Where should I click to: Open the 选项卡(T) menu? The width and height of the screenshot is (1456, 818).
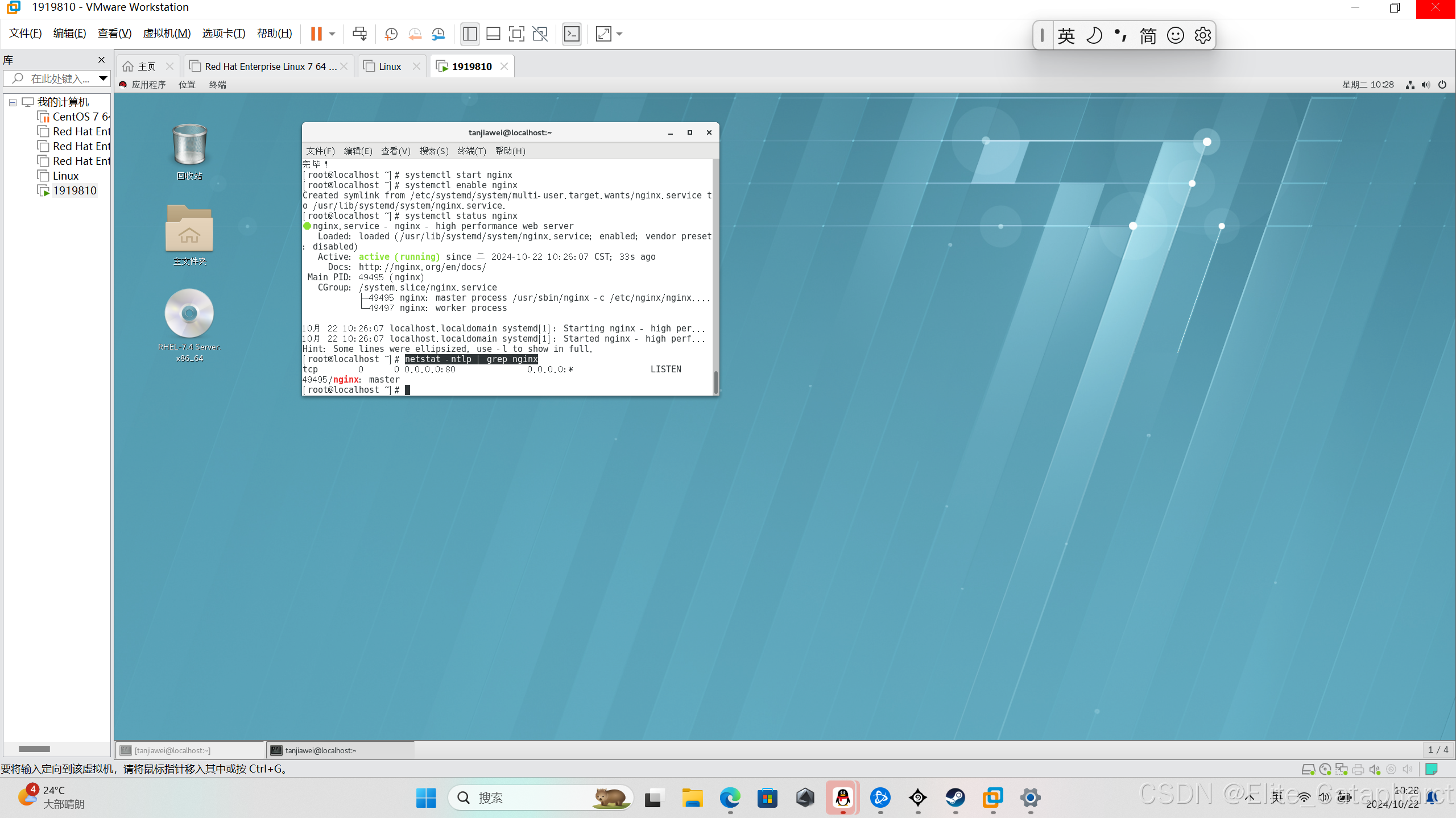click(x=224, y=34)
